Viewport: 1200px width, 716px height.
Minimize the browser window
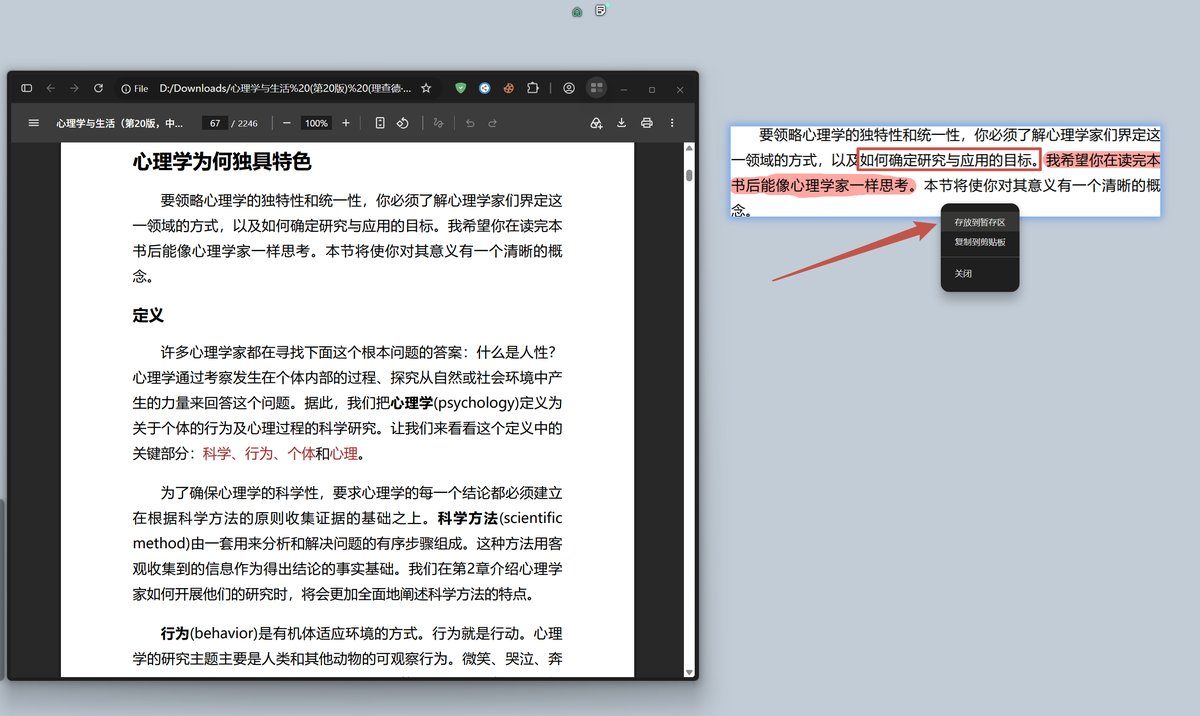click(624, 89)
